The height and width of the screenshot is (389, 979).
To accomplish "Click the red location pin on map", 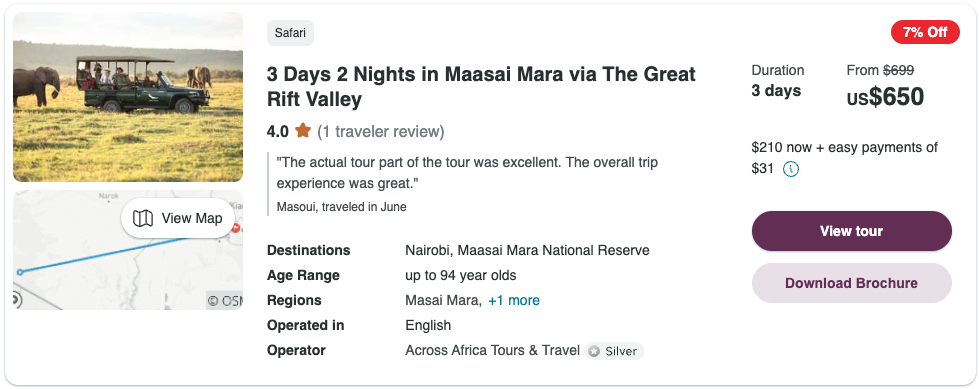I will point(236,229).
